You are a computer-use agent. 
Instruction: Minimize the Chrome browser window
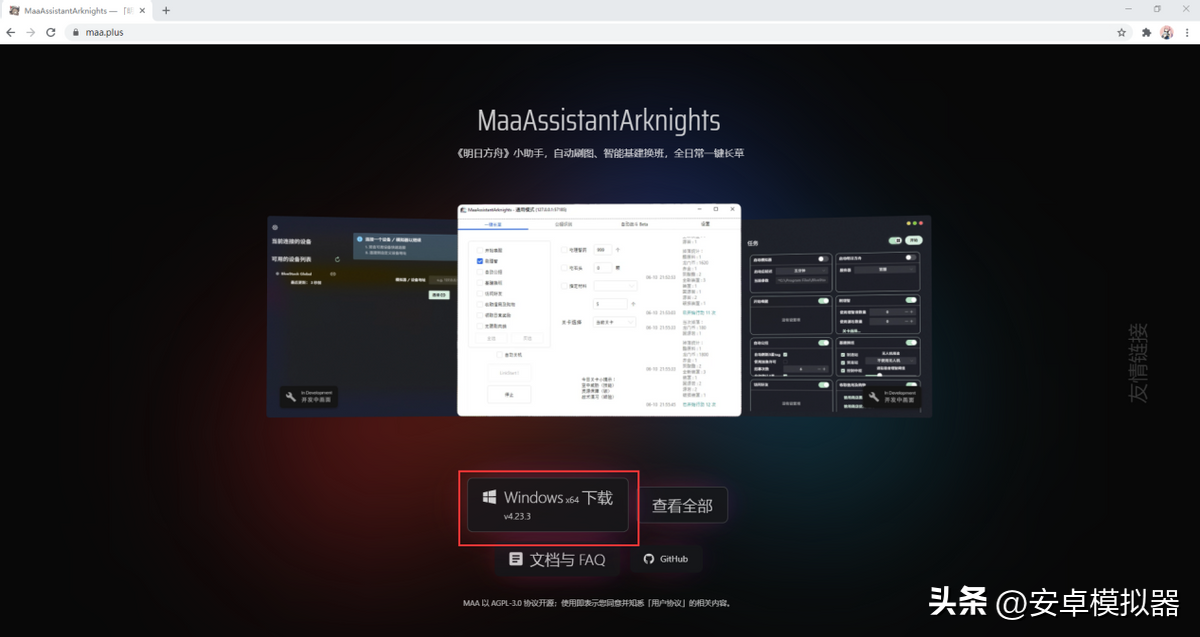point(1129,9)
